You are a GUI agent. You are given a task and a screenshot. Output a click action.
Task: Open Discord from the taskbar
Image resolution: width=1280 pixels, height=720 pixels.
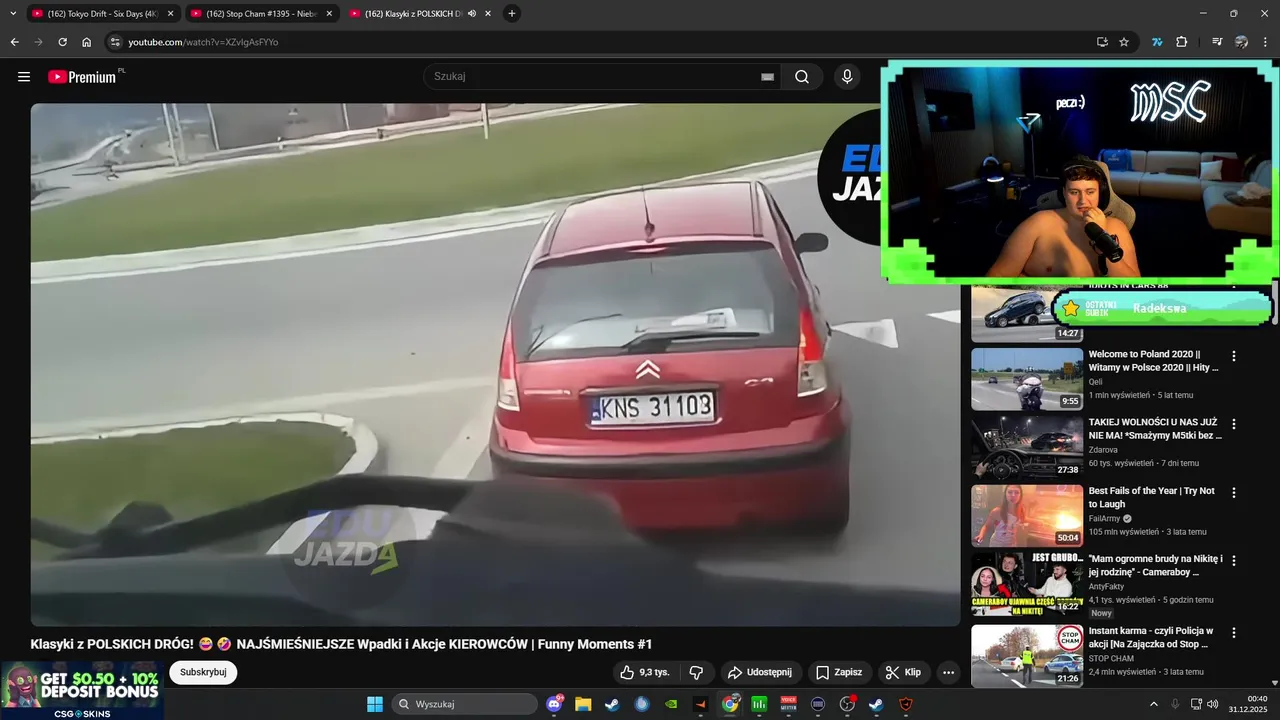(x=555, y=704)
